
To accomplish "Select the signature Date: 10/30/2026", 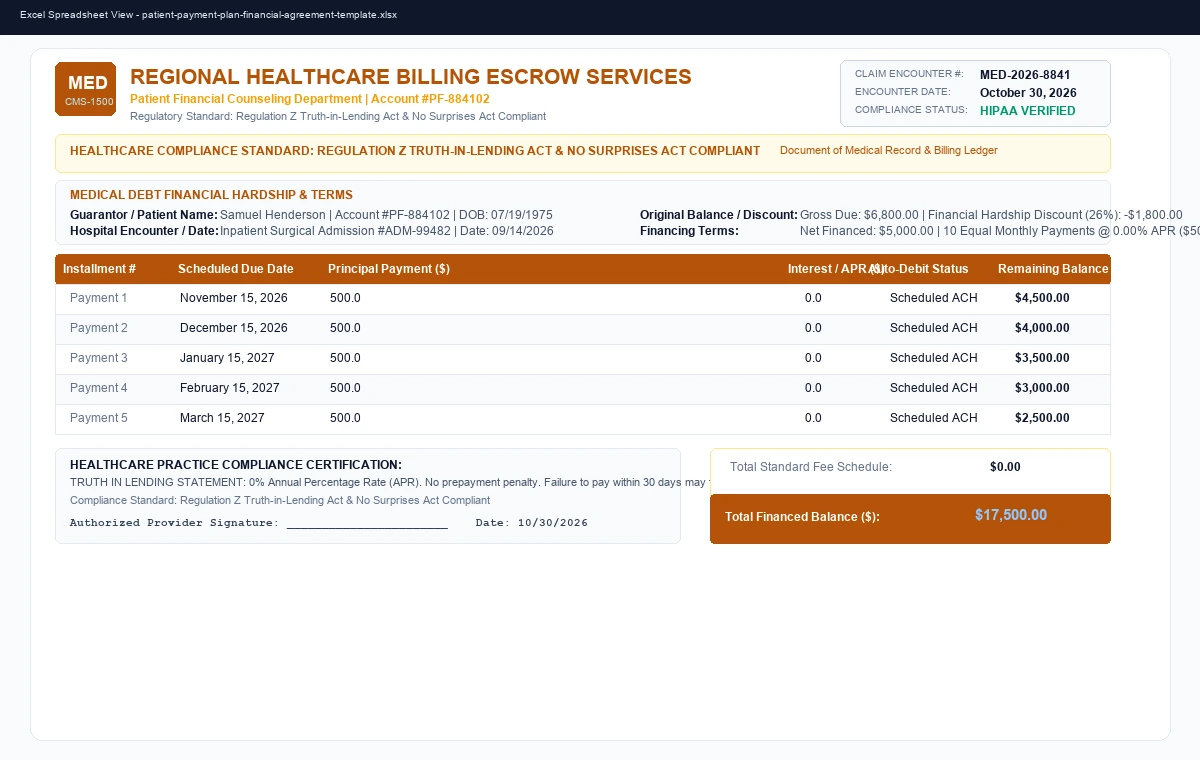I will pos(532,523).
